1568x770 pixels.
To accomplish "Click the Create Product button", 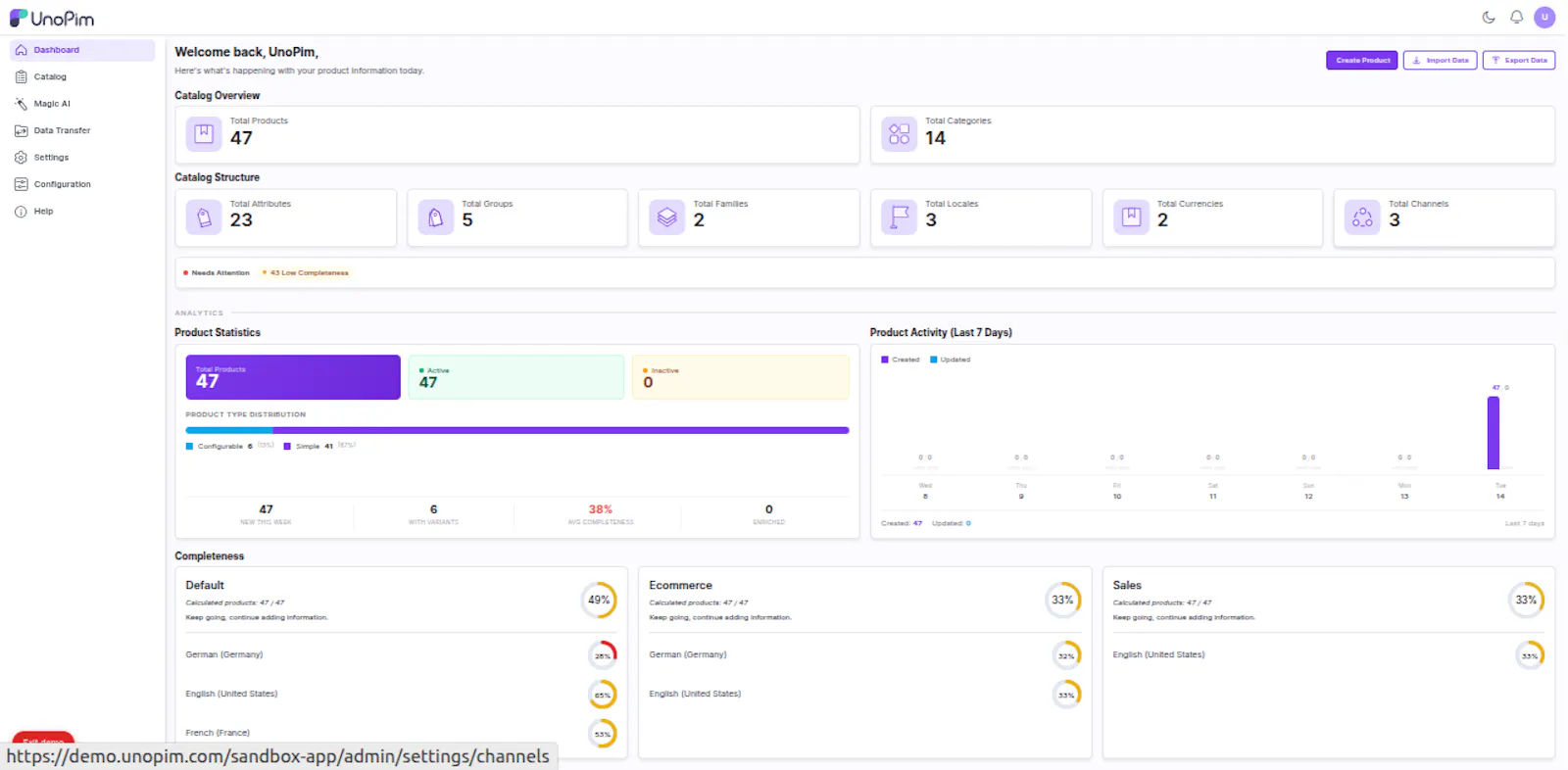I will [1361, 61].
